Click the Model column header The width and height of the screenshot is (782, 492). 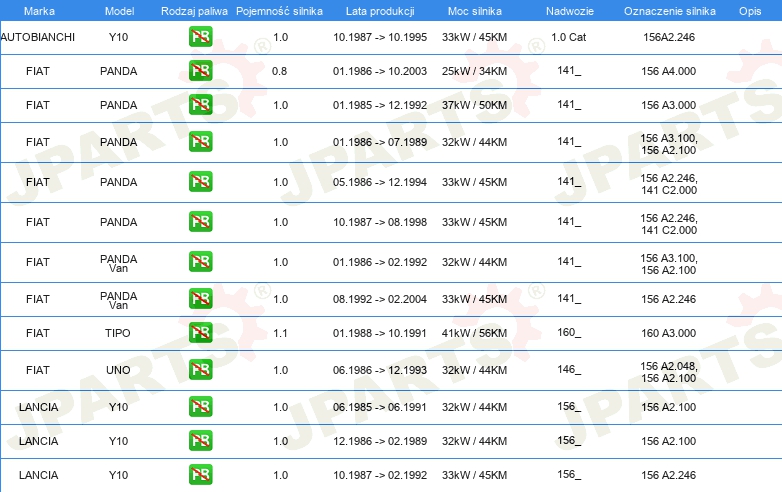pyautogui.click(x=119, y=11)
